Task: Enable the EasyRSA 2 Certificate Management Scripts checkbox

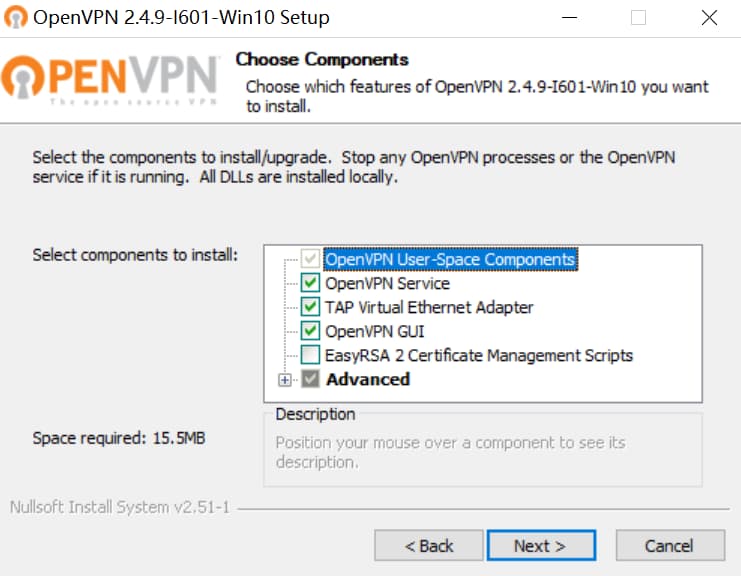Action: (310, 356)
